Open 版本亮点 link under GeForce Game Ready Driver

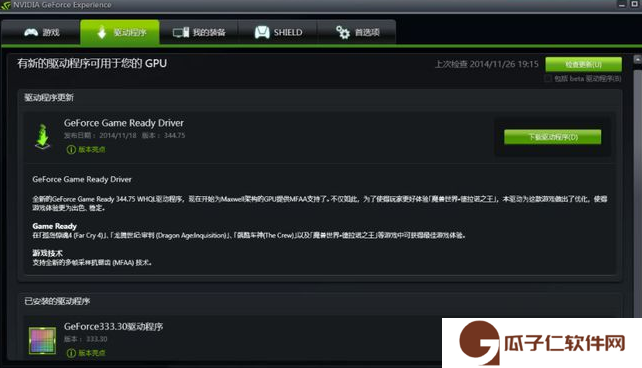92,149
